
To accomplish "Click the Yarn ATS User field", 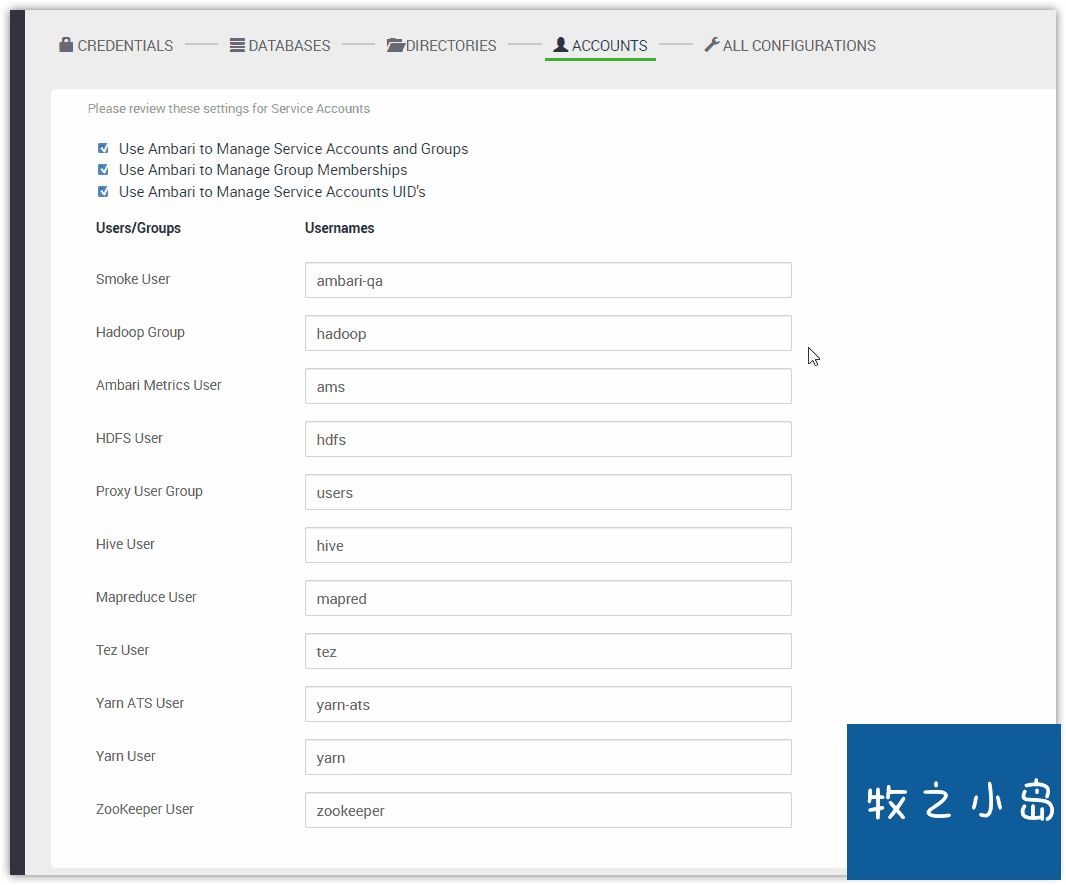I will coord(548,704).
